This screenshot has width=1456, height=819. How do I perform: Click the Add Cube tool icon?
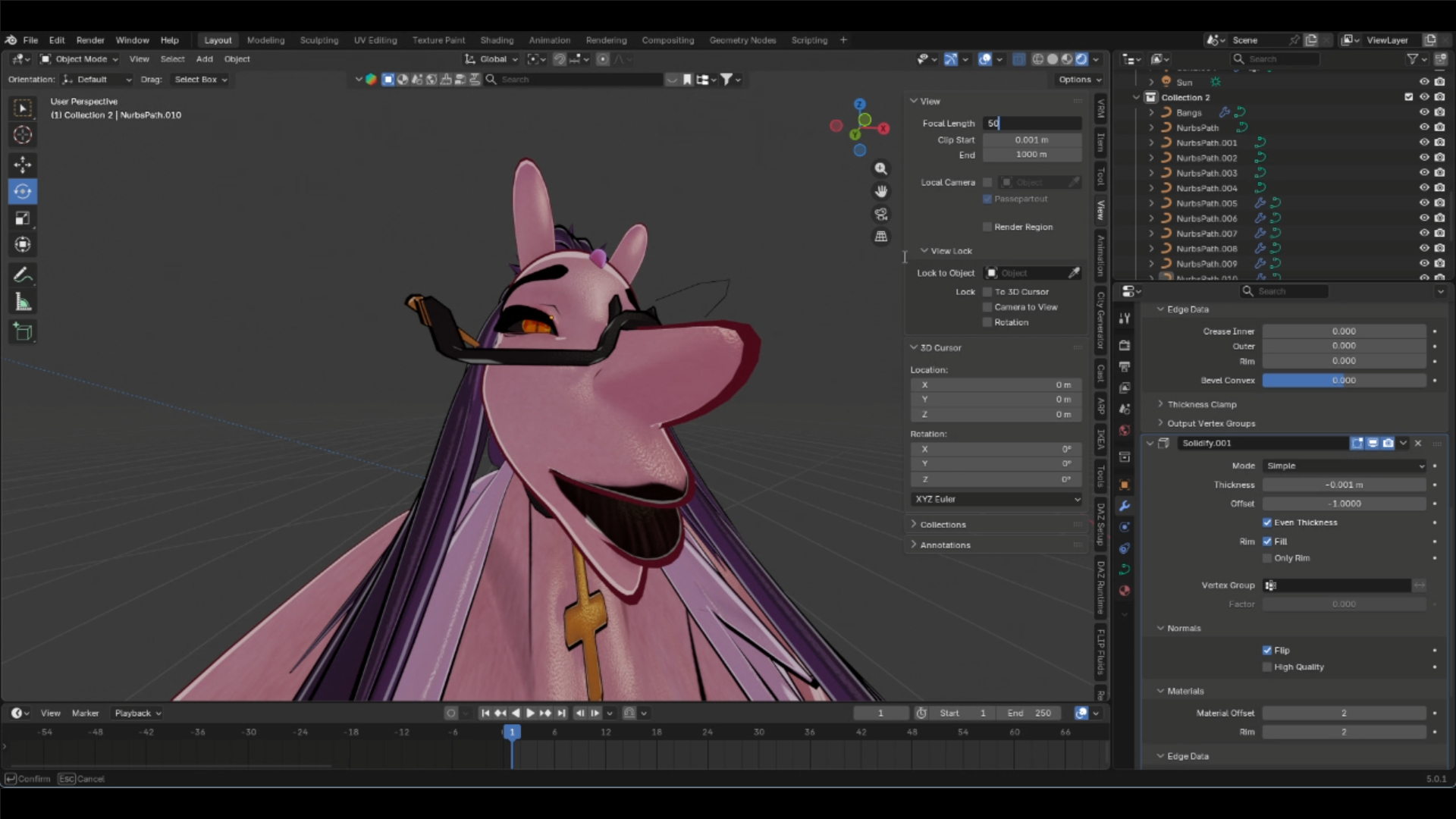pyautogui.click(x=23, y=331)
